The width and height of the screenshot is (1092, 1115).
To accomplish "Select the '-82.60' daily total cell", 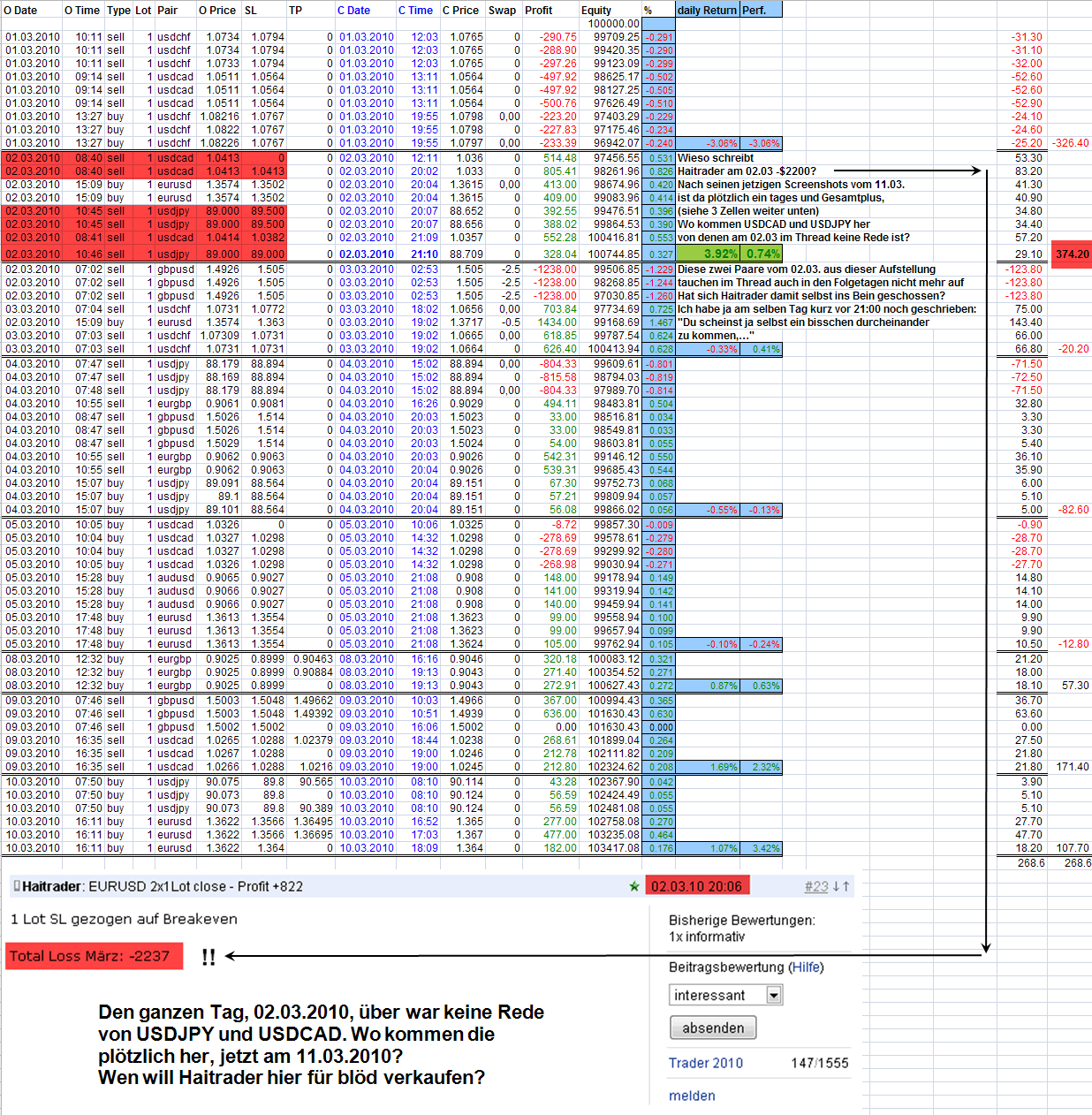I will click(1072, 510).
